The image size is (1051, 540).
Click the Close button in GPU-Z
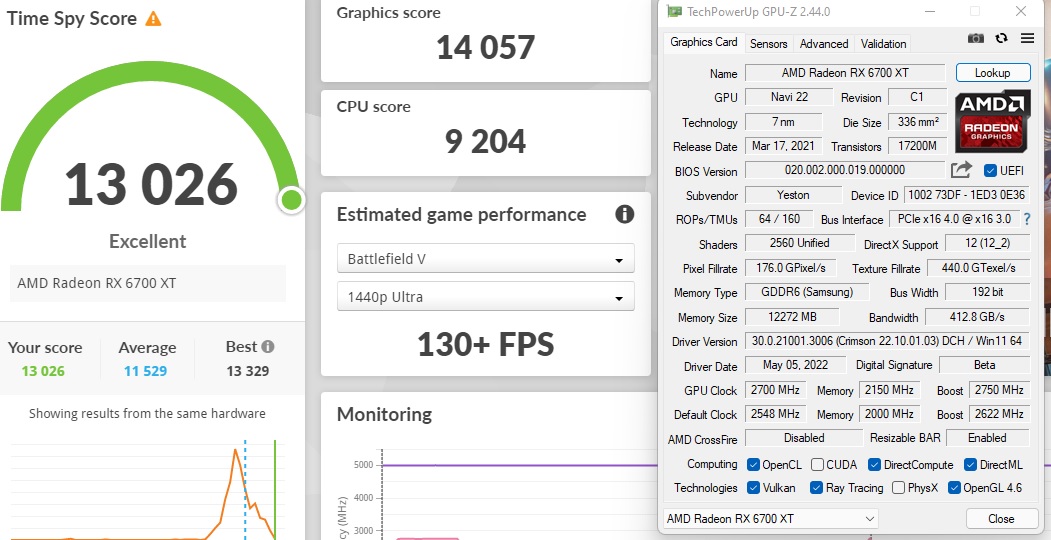[x=1001, y=519]
